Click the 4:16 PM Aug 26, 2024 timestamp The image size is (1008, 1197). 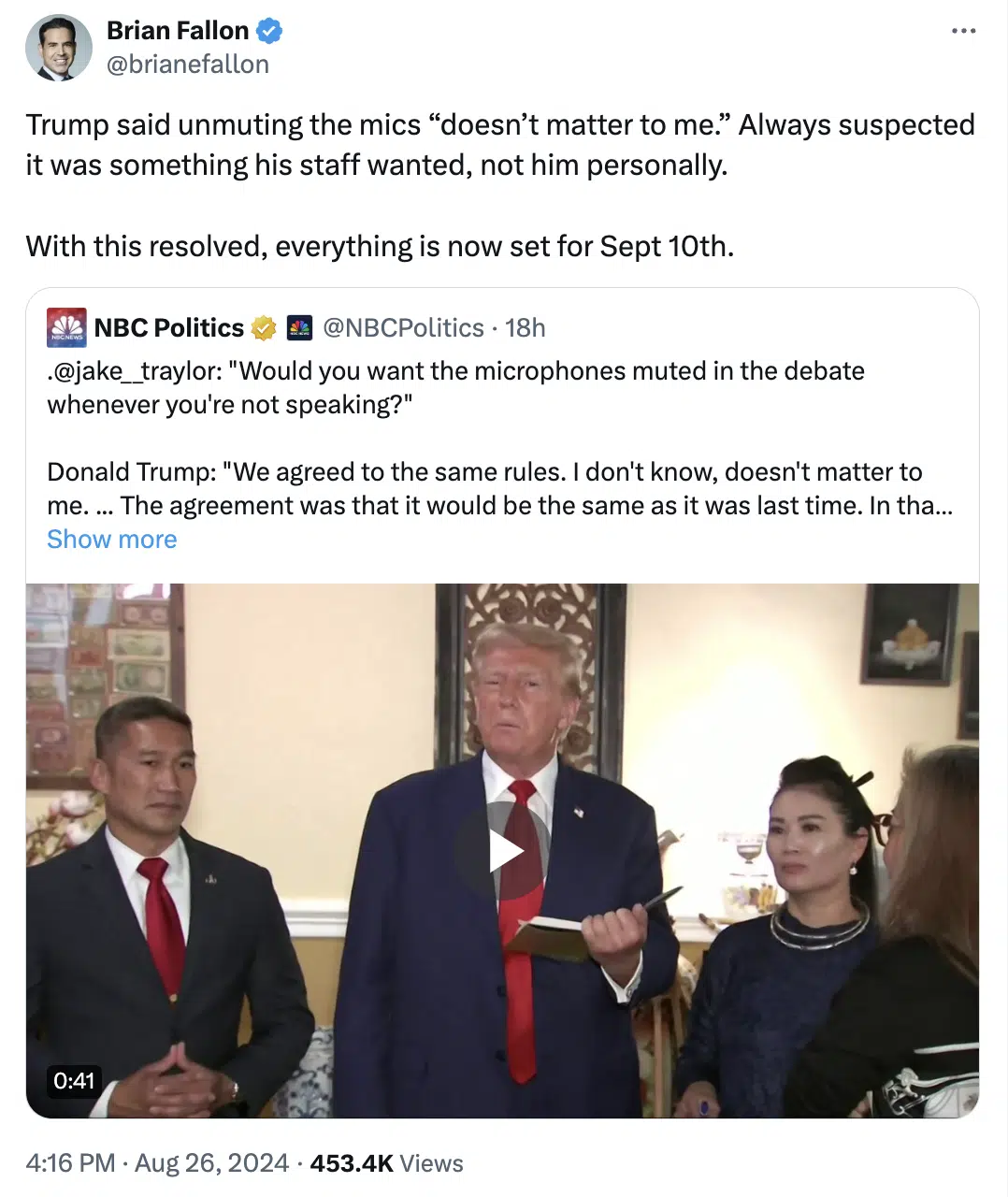tap(157, 1163)
